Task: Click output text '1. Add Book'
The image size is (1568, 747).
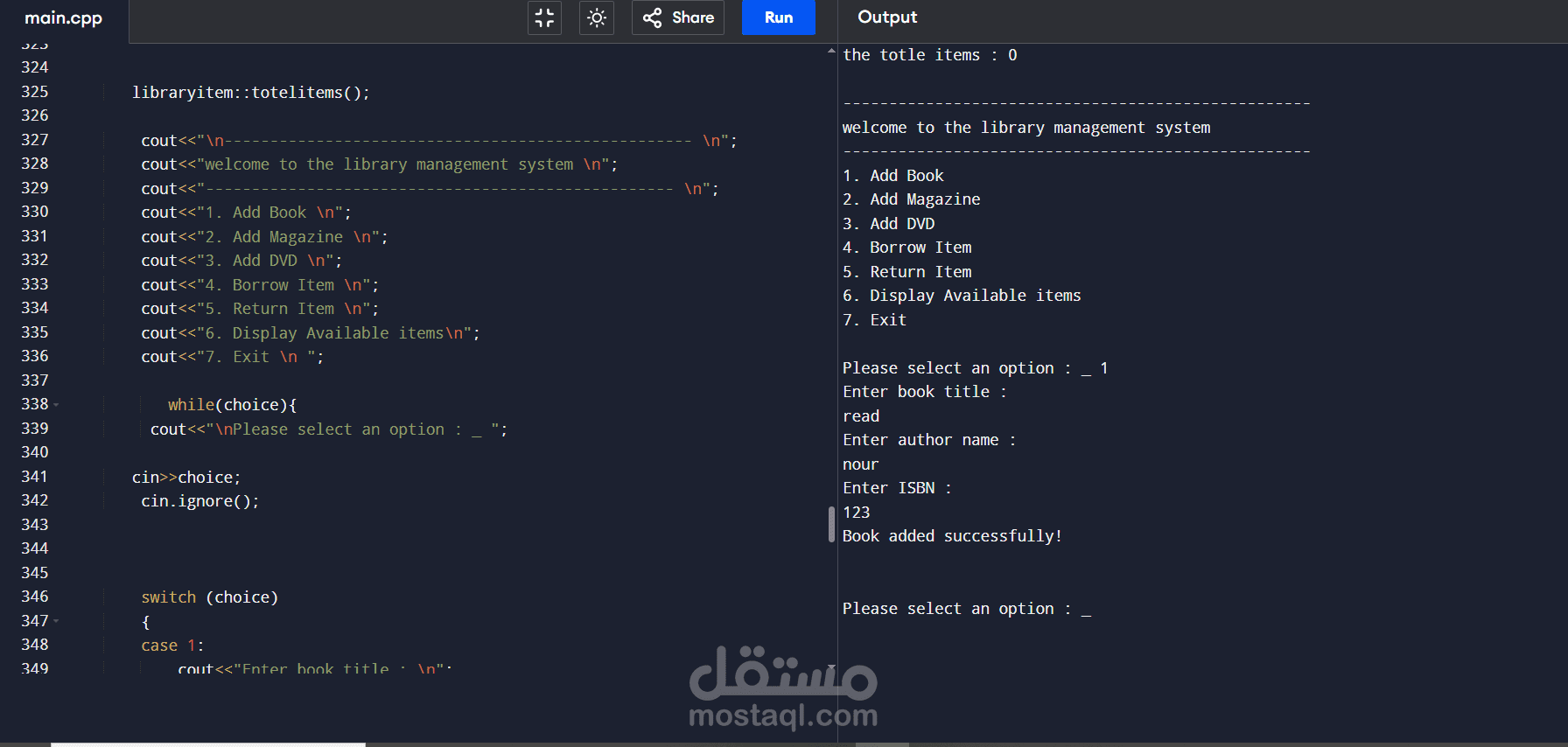Action: (893, 176)
